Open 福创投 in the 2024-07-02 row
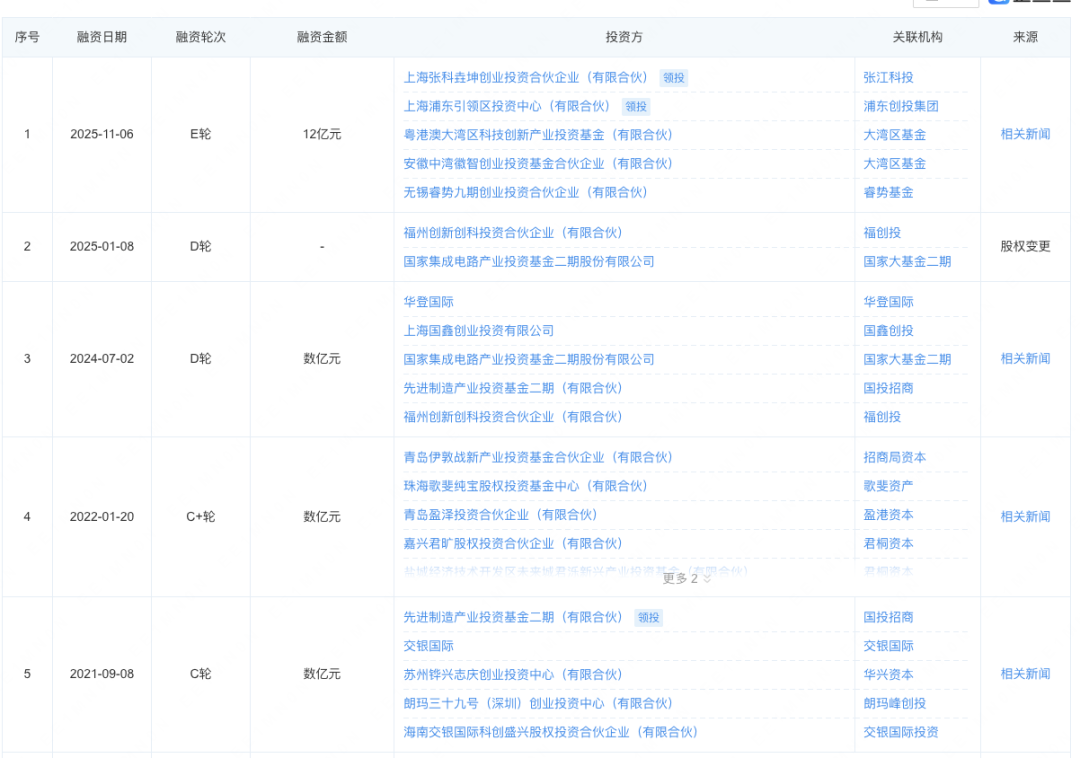This screenshot has height=758, width=1080. click(882, 417)
